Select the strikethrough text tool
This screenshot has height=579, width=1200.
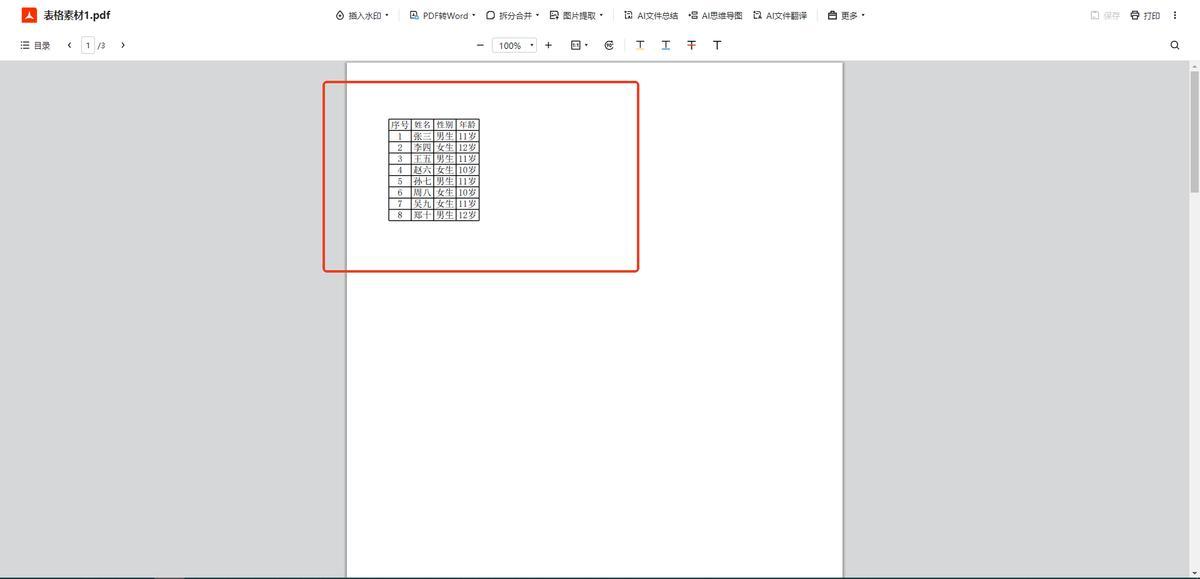(691, 45)
